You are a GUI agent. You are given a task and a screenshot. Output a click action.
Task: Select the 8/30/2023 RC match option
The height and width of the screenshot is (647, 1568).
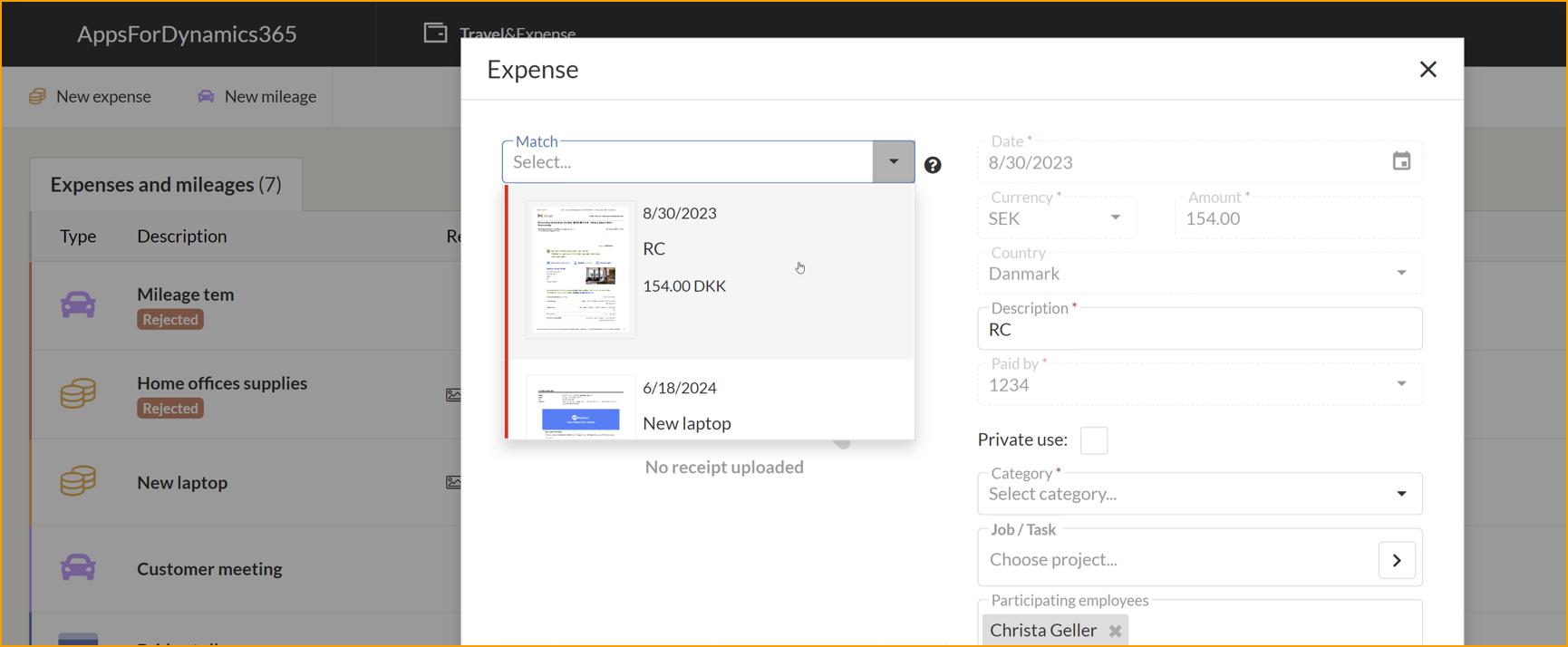tap(710, 272)
